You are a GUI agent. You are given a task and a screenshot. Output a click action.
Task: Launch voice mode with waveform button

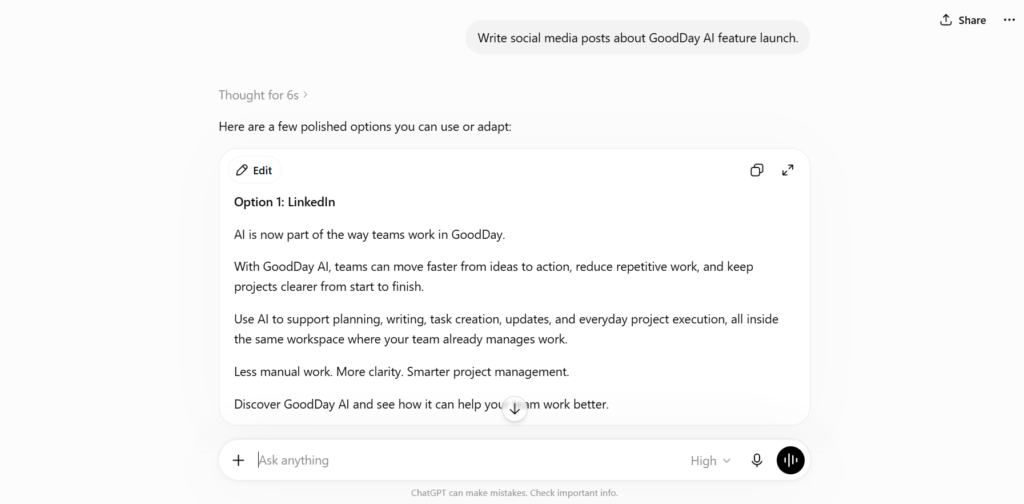(790, 460)
